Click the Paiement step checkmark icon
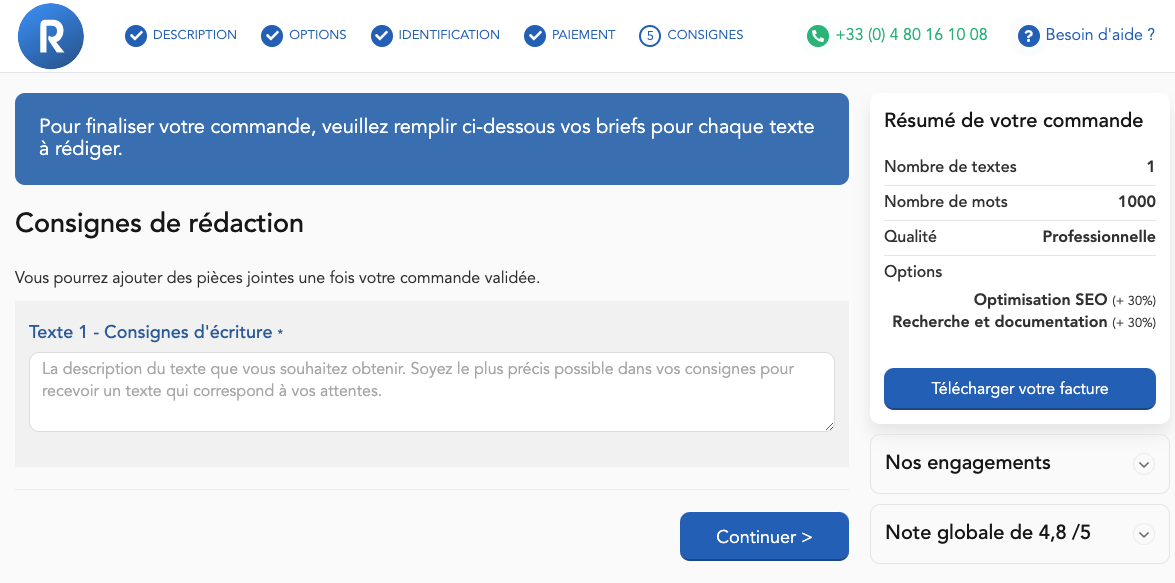Screen dimensions: 1175x583 coord(535,35)
